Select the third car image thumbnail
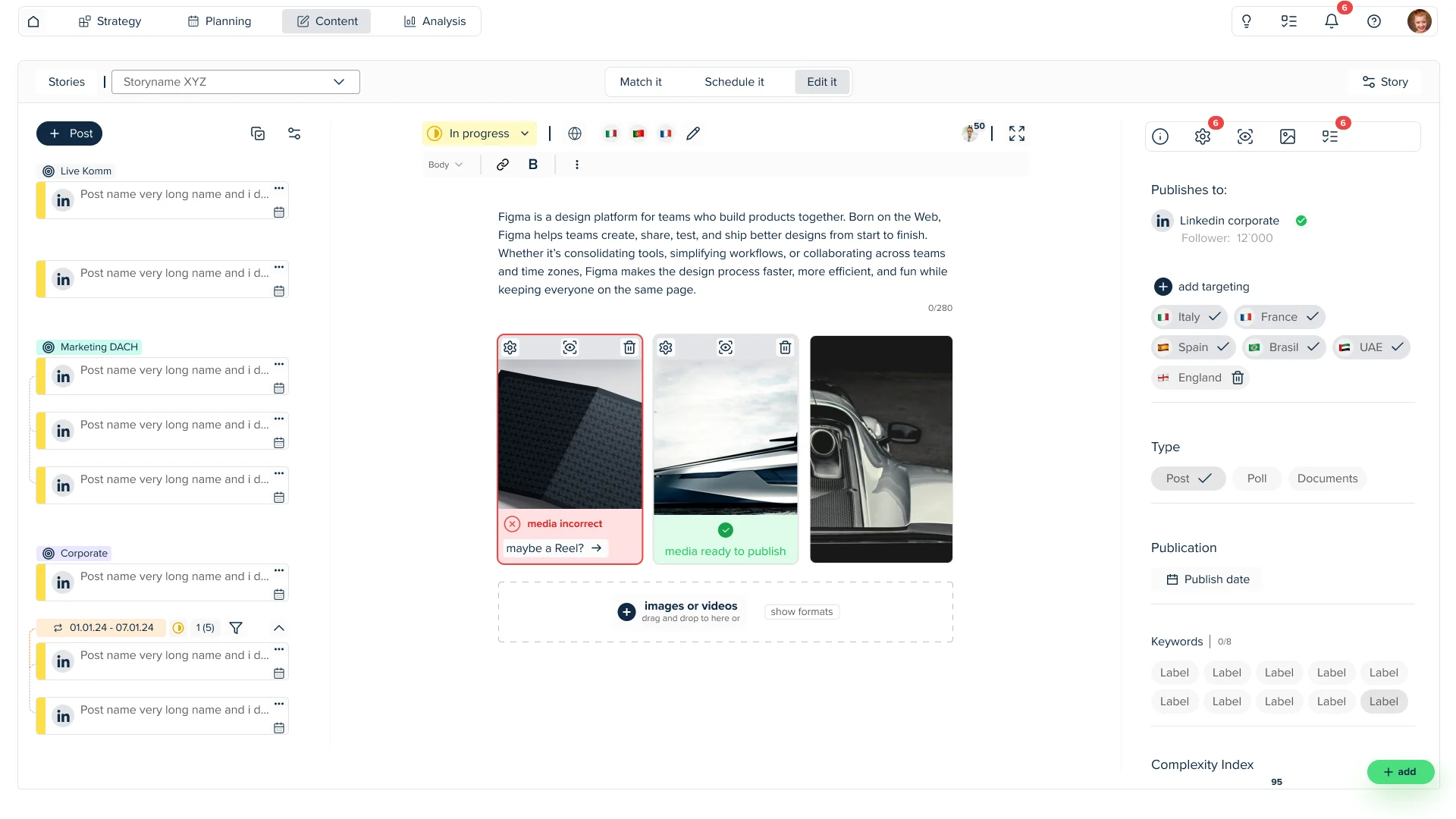This screenshot has width=1456, height=819. pyautogui.click(x=880, y=449)
